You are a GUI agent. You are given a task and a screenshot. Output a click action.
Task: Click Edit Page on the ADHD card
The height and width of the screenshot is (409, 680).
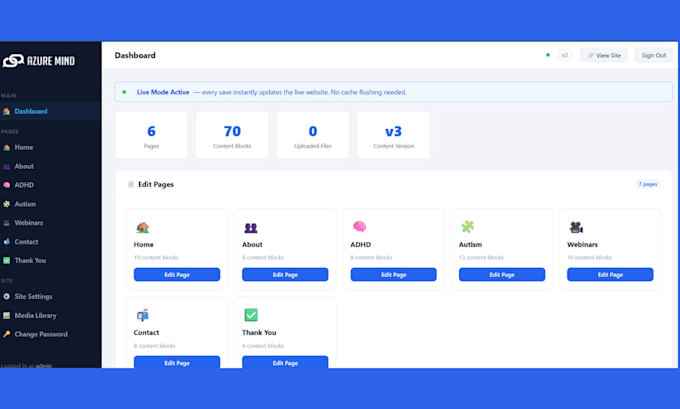click(393, 275)
